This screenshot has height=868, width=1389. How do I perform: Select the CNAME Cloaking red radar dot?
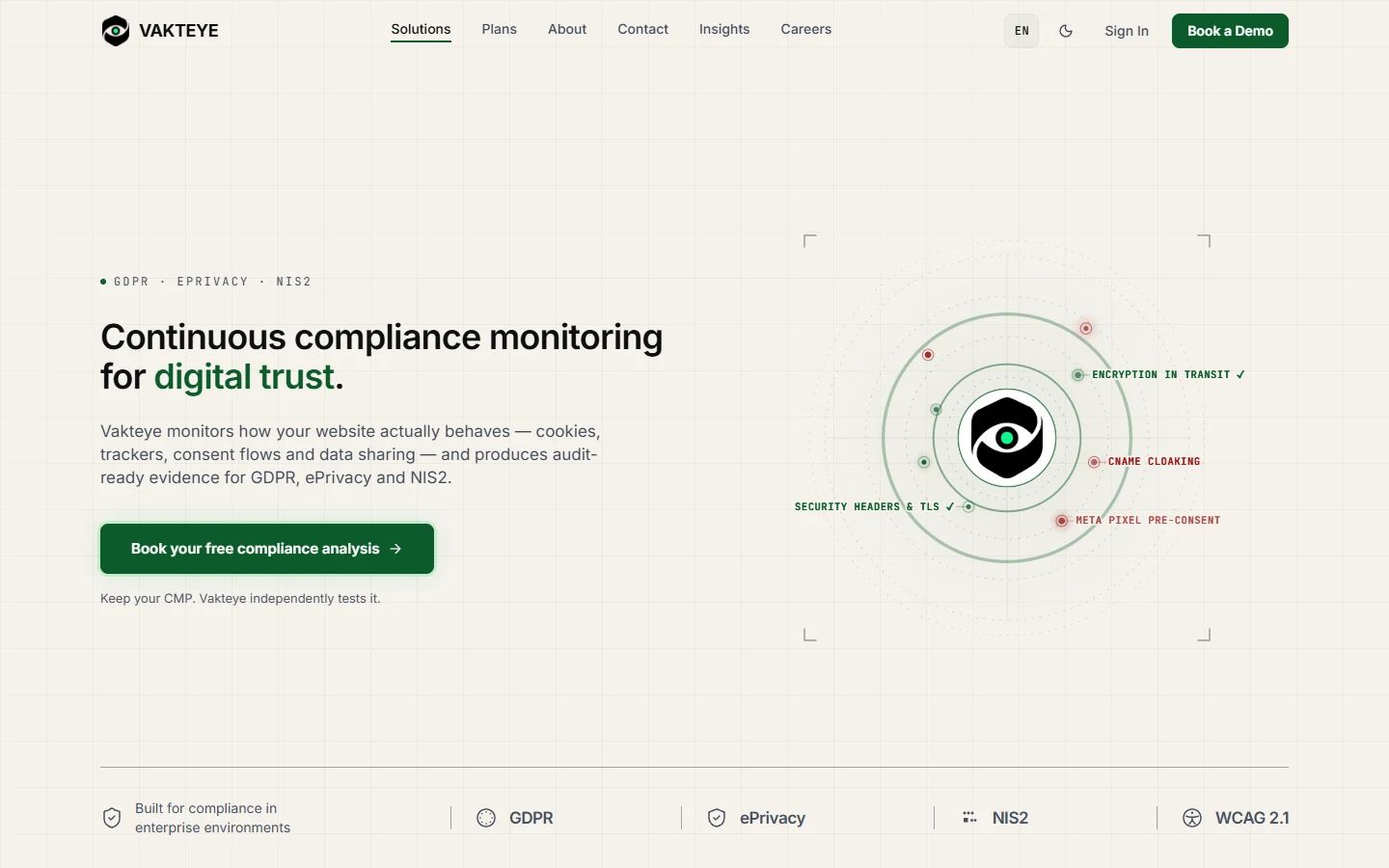coord(1094,462)
